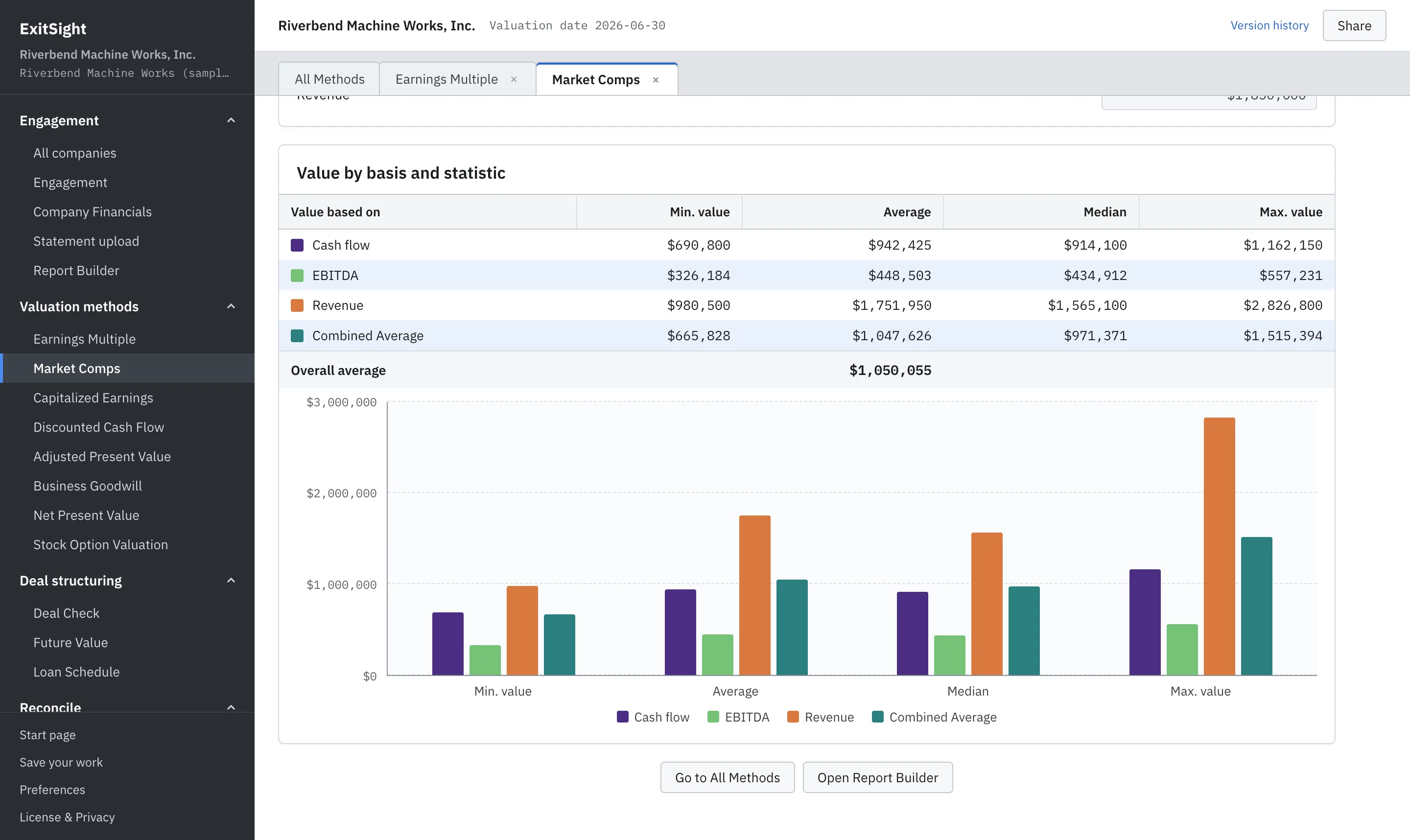
Task: Open Preferences in sidebar footer
Action: [x=52, y=790]
